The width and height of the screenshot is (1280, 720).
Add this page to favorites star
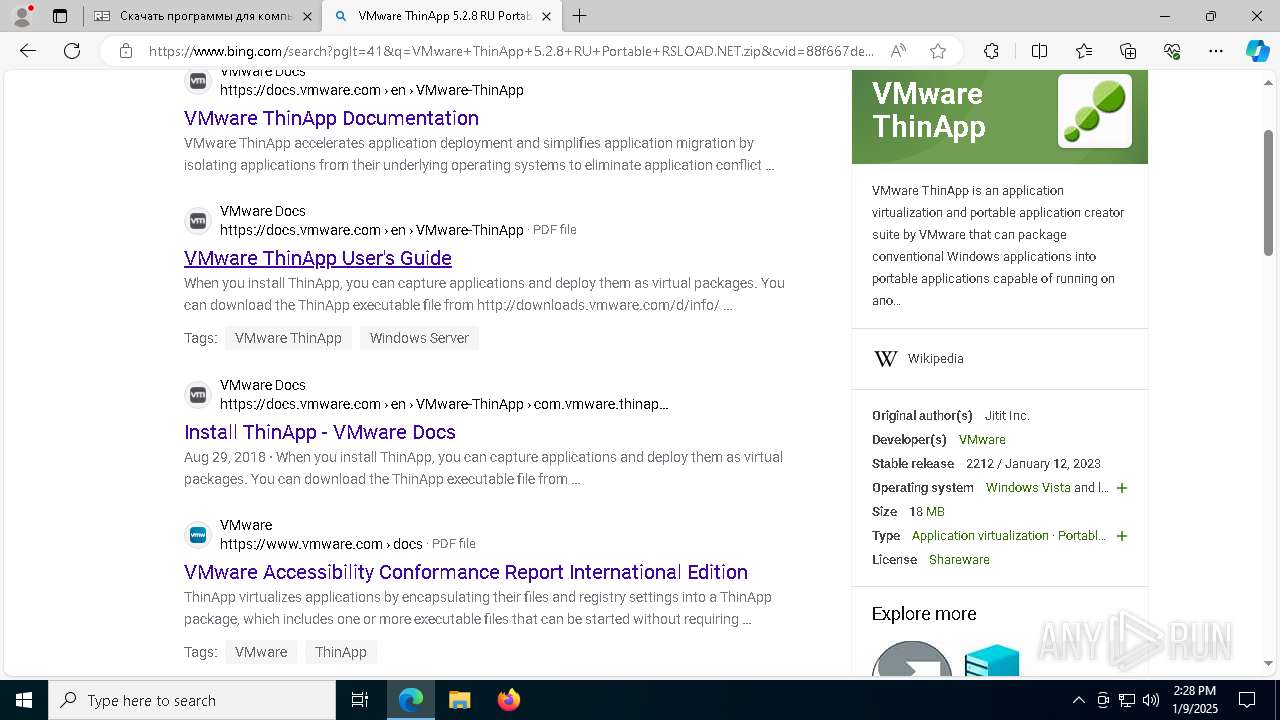tap(938, 51)
